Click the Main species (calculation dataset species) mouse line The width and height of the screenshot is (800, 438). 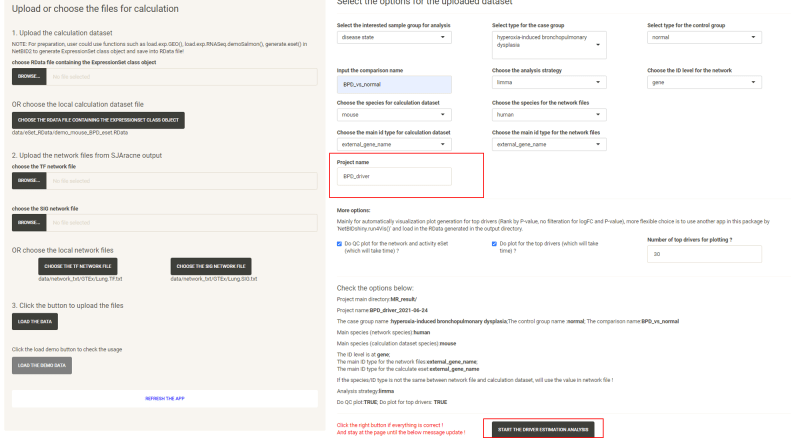coord(396,344)
